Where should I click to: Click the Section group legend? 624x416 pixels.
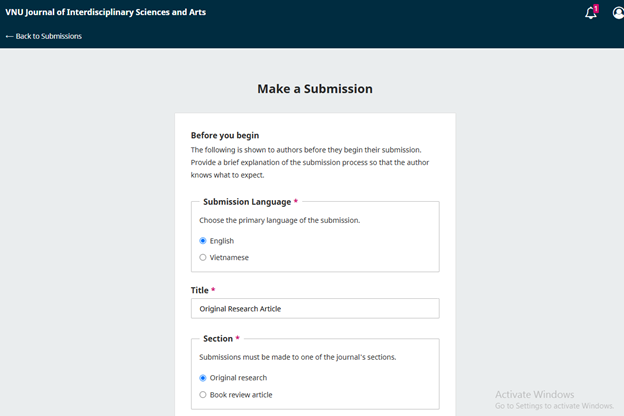tap(218, 339)
